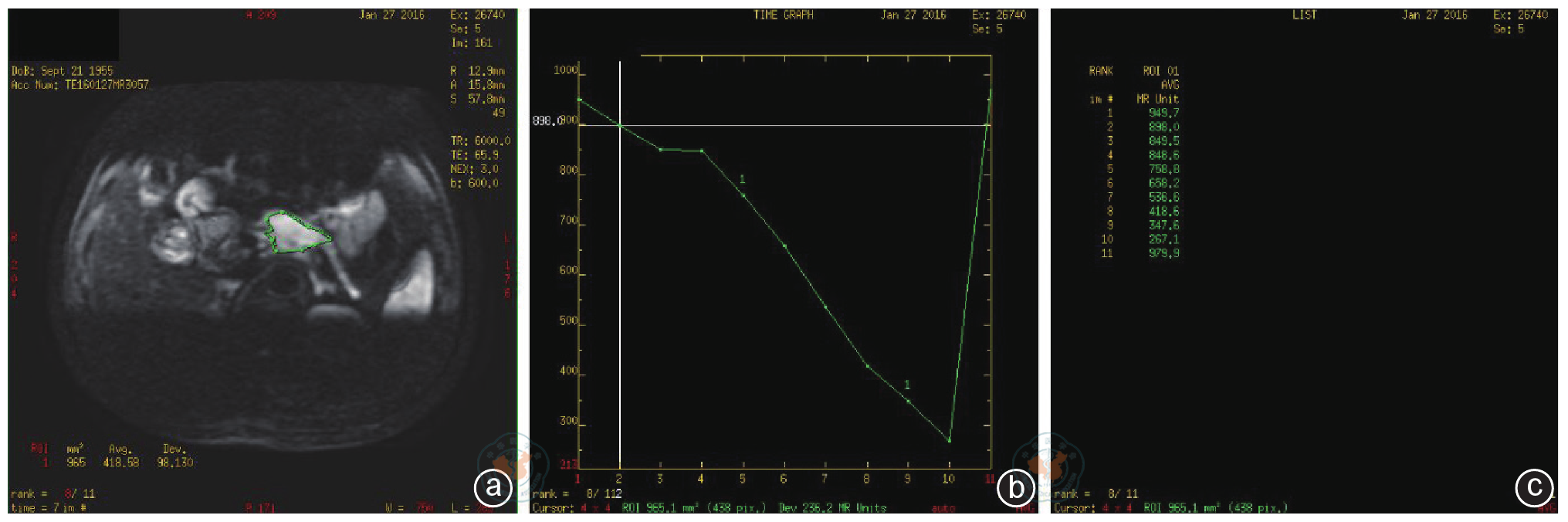Viewport: 1568px width, 522px height.
Task: Click the RANK column header
Action: (1101, 71)
